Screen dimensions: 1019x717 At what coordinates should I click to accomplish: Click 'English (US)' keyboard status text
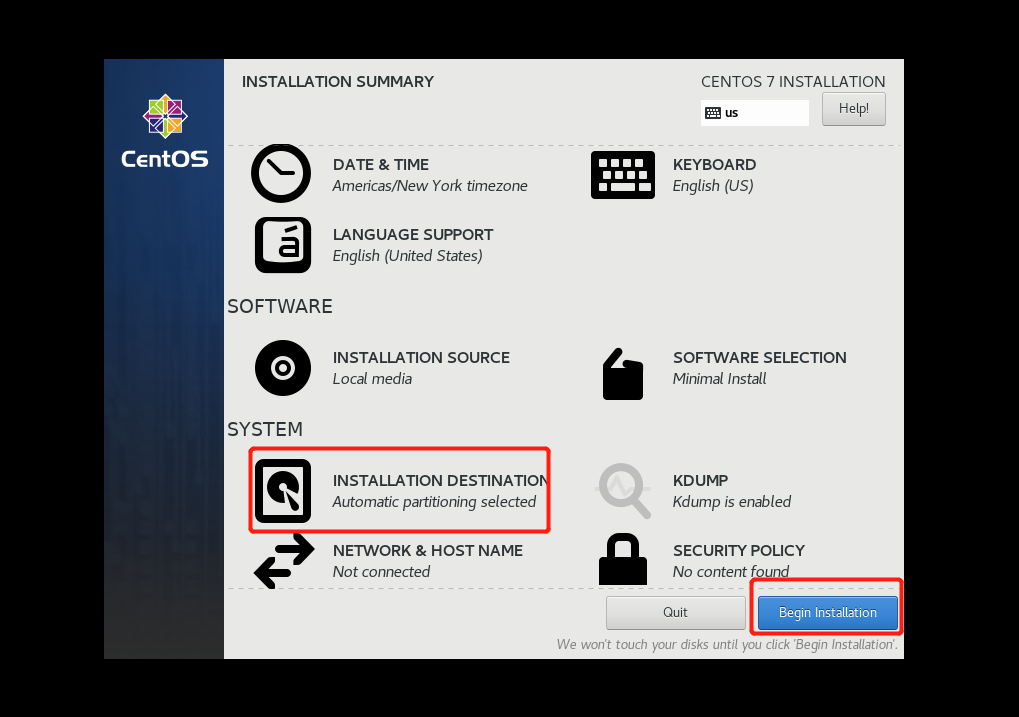(713, 186)
